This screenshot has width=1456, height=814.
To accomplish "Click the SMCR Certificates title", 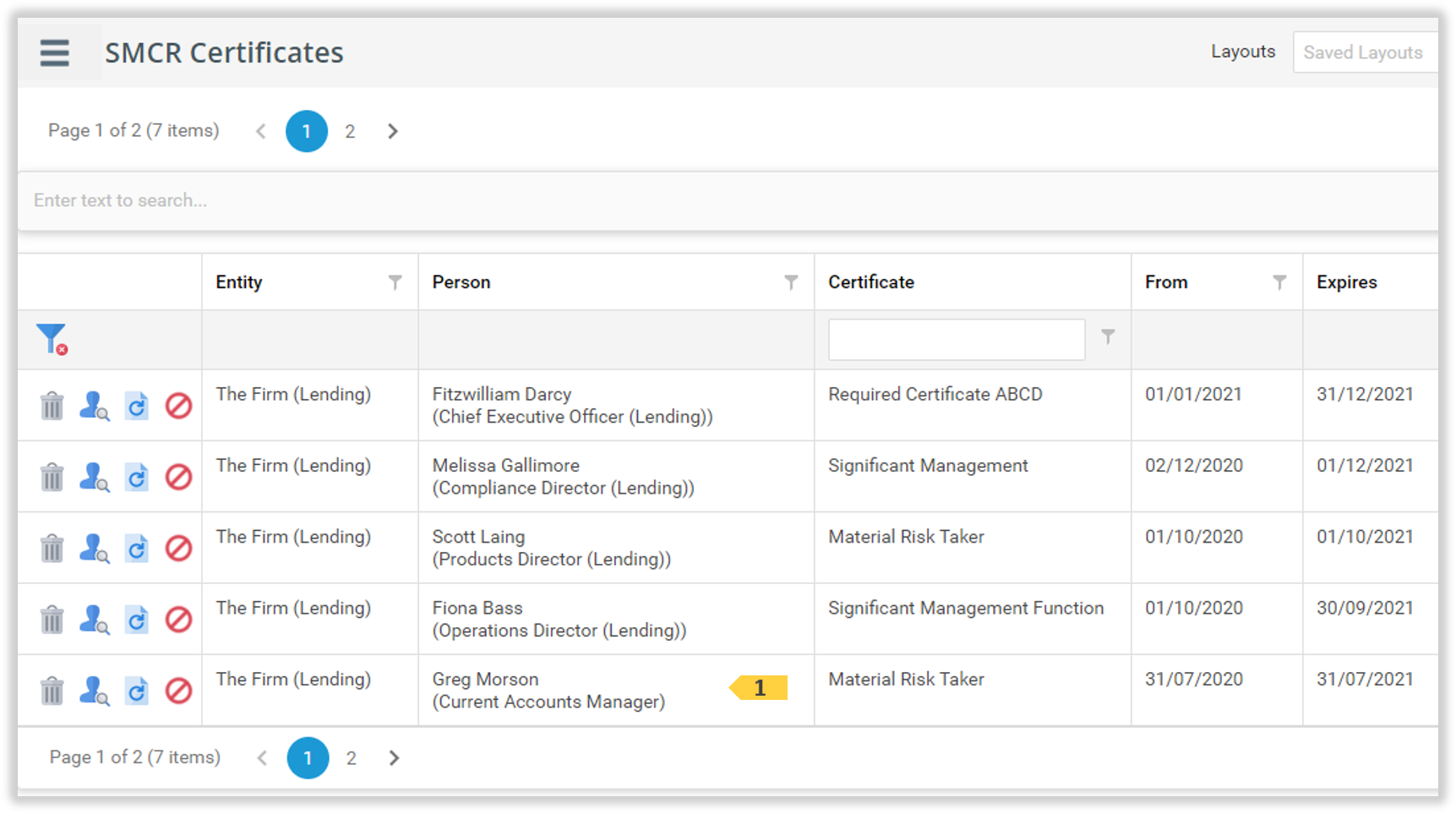I will (224, 52).
